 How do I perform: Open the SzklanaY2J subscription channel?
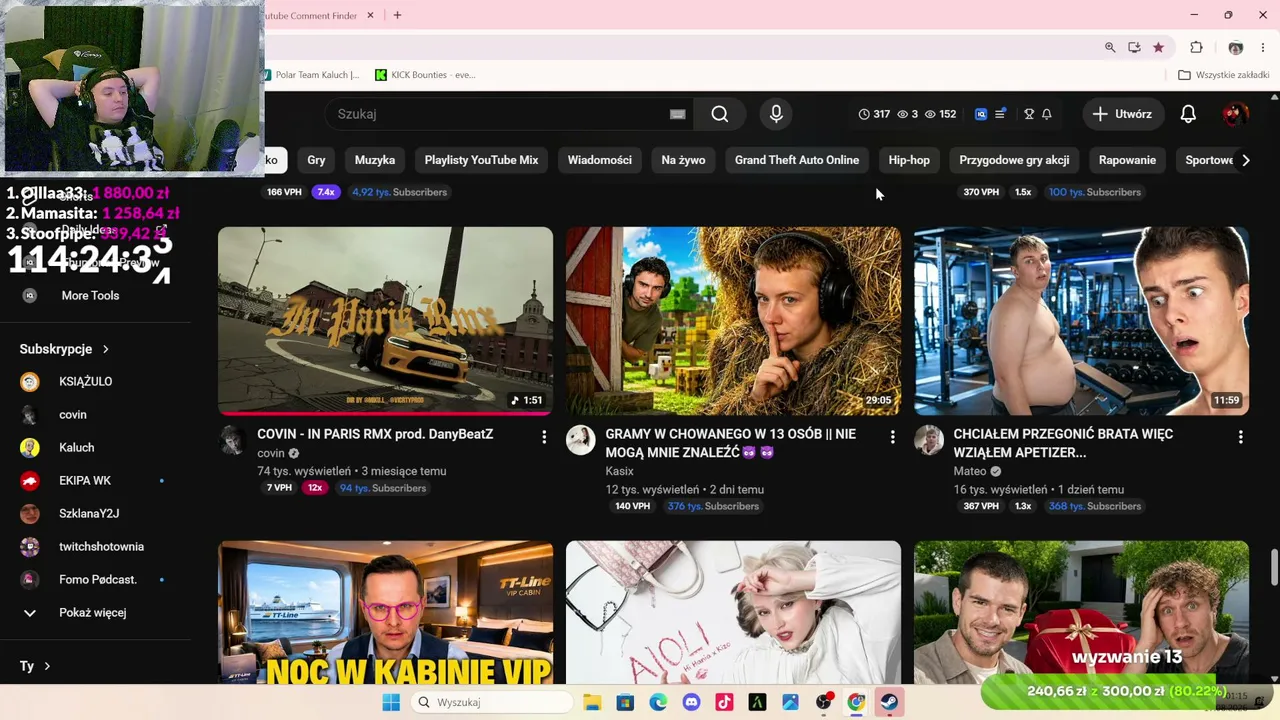pyautogui.click(x=89, y=514)
